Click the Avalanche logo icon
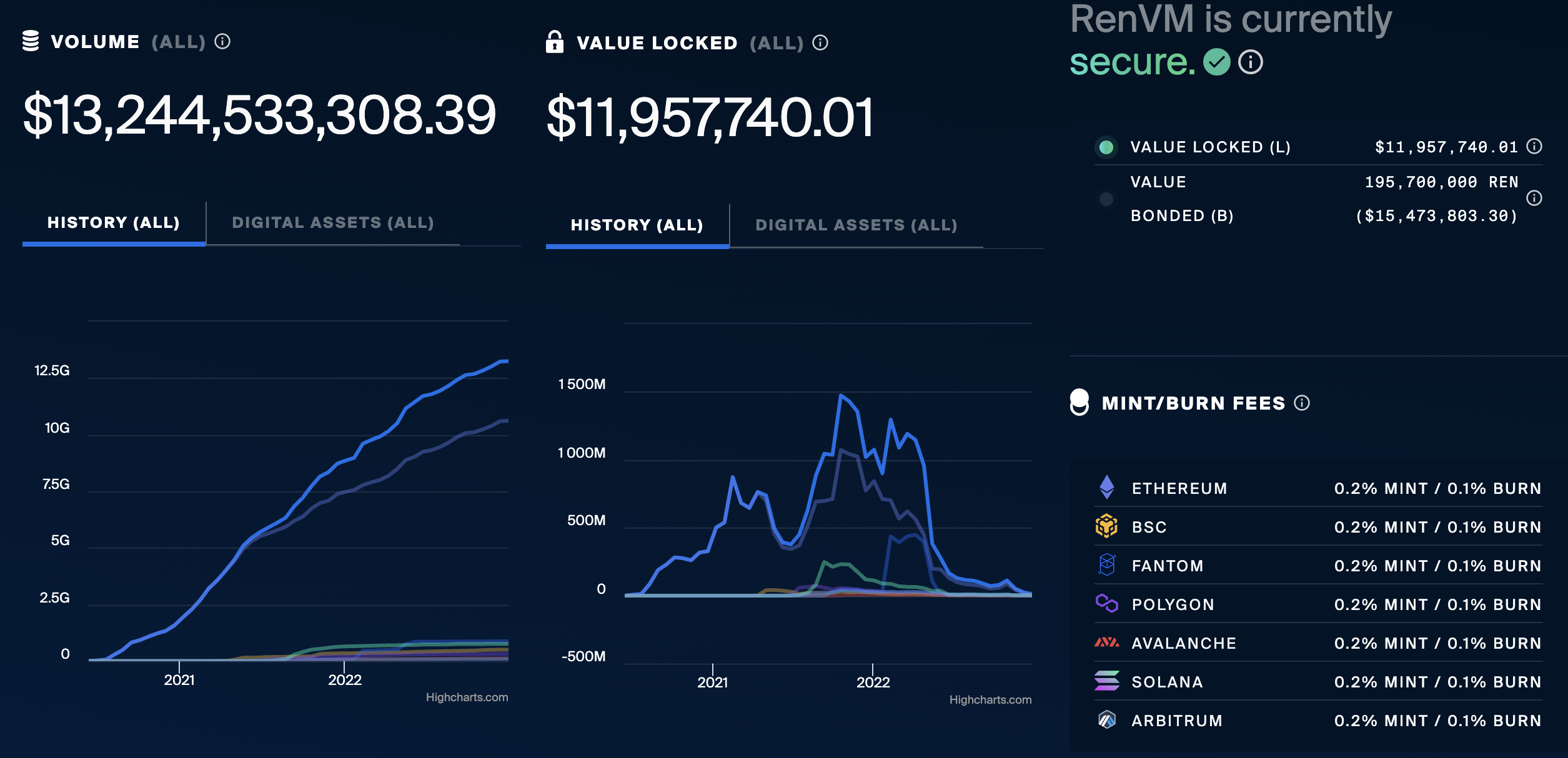 (1107, 642)
